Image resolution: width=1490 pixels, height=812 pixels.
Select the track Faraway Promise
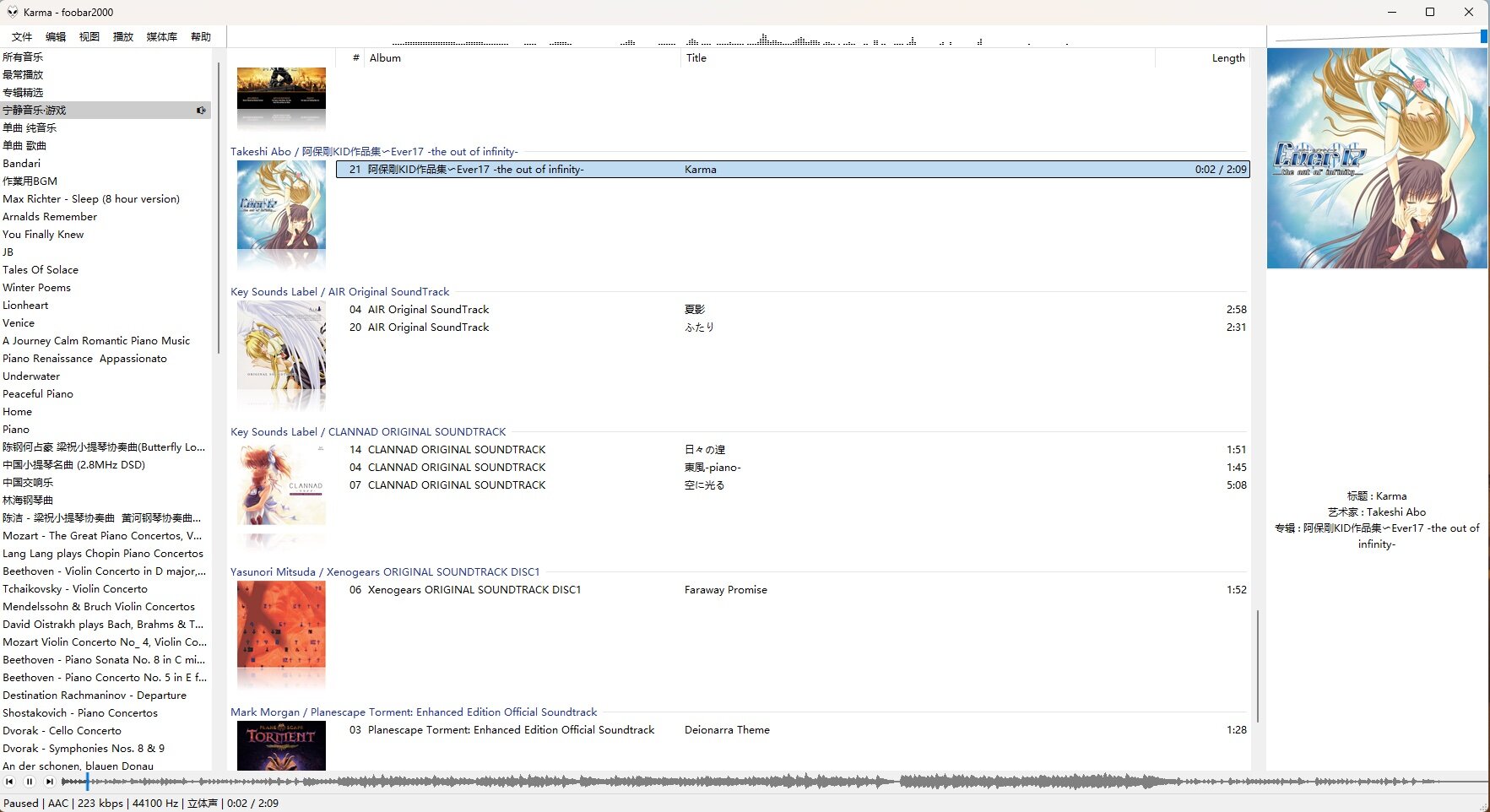tap(793, 590)
